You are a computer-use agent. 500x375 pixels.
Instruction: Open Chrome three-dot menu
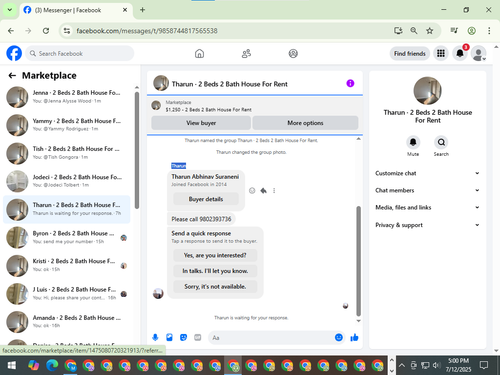(489, 31)
